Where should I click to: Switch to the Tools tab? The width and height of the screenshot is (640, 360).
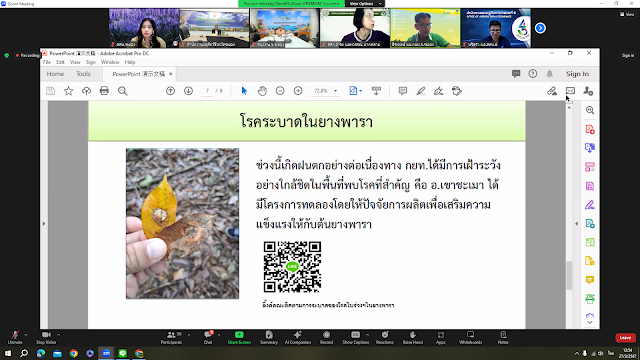coord(83,74)
